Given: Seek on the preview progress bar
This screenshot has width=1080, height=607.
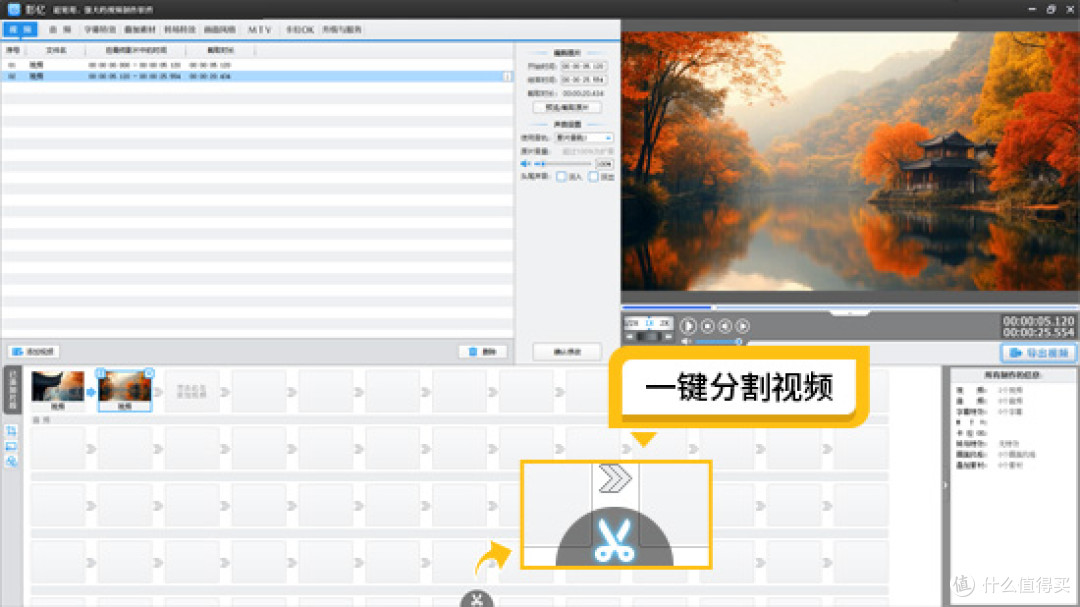Looking at the screenshot, I should pyautogui.click(x=850, y=307).
